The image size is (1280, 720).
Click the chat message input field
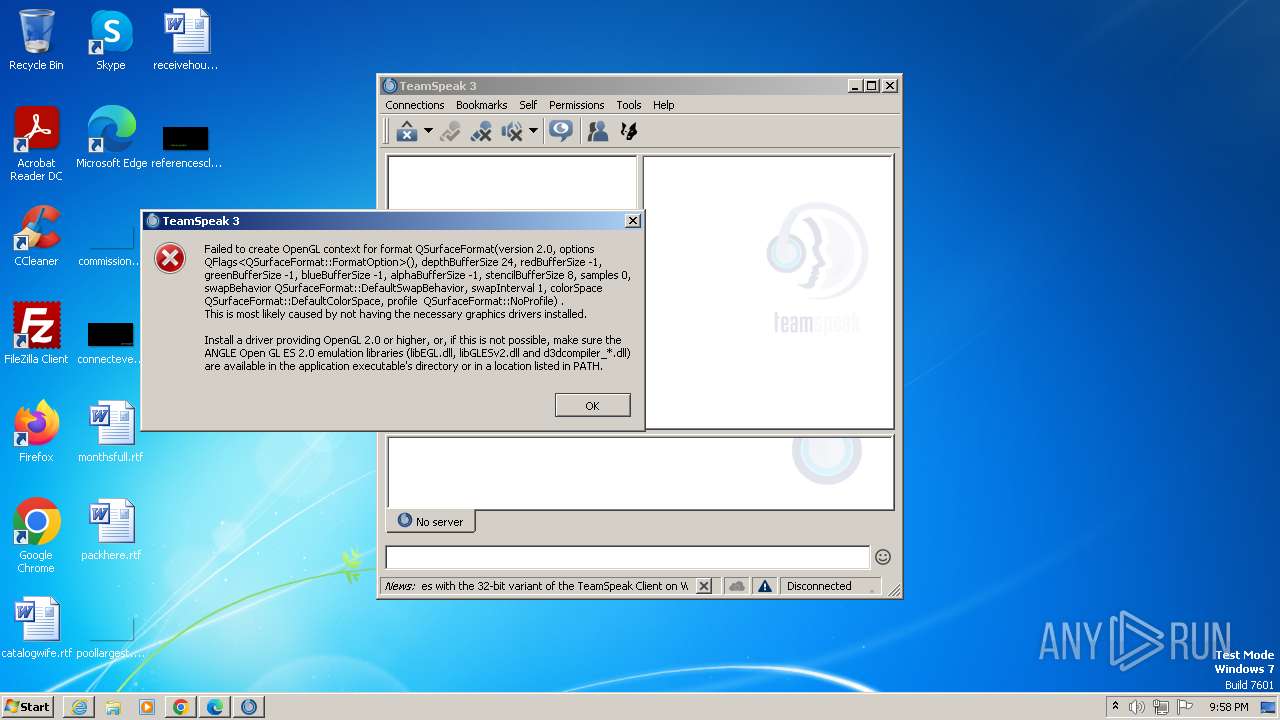point(628,557)
